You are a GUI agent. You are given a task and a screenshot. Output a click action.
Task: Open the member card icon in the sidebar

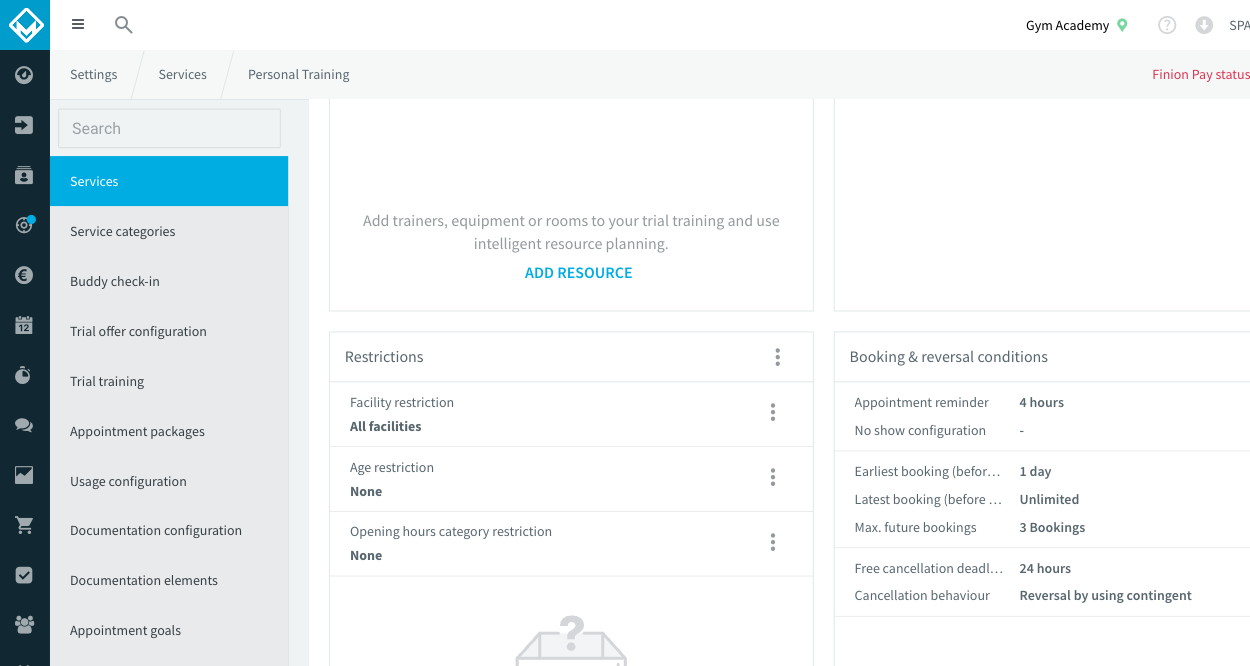tap(25, 175)
